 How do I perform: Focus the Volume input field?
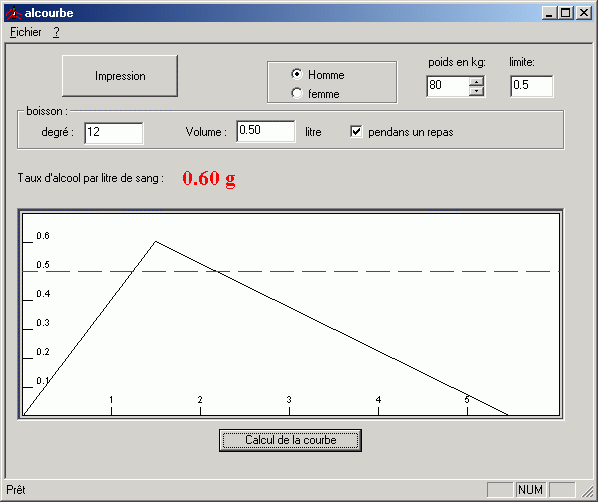point(266,131)
